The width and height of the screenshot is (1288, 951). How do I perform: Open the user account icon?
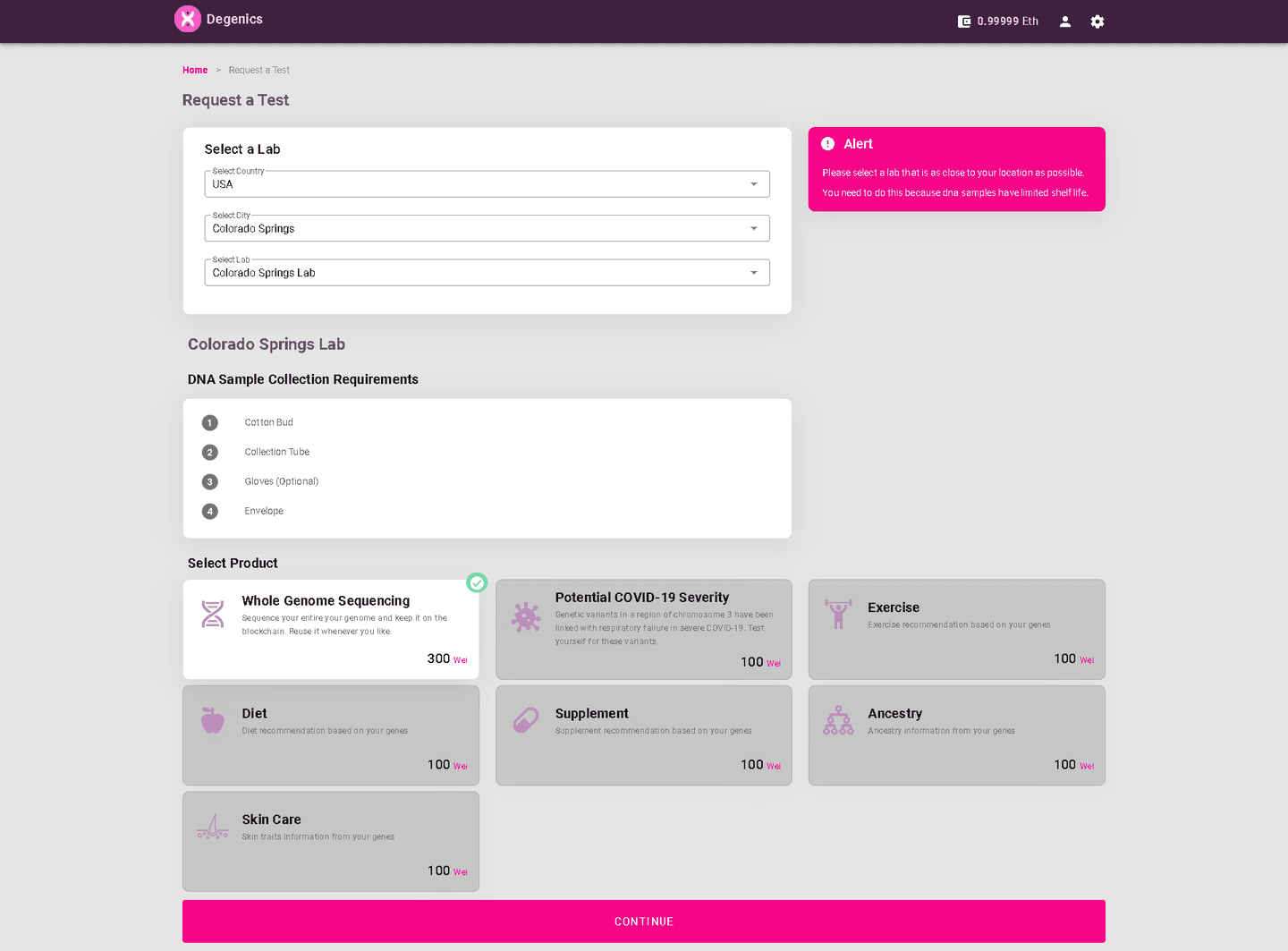point(1065,21)
